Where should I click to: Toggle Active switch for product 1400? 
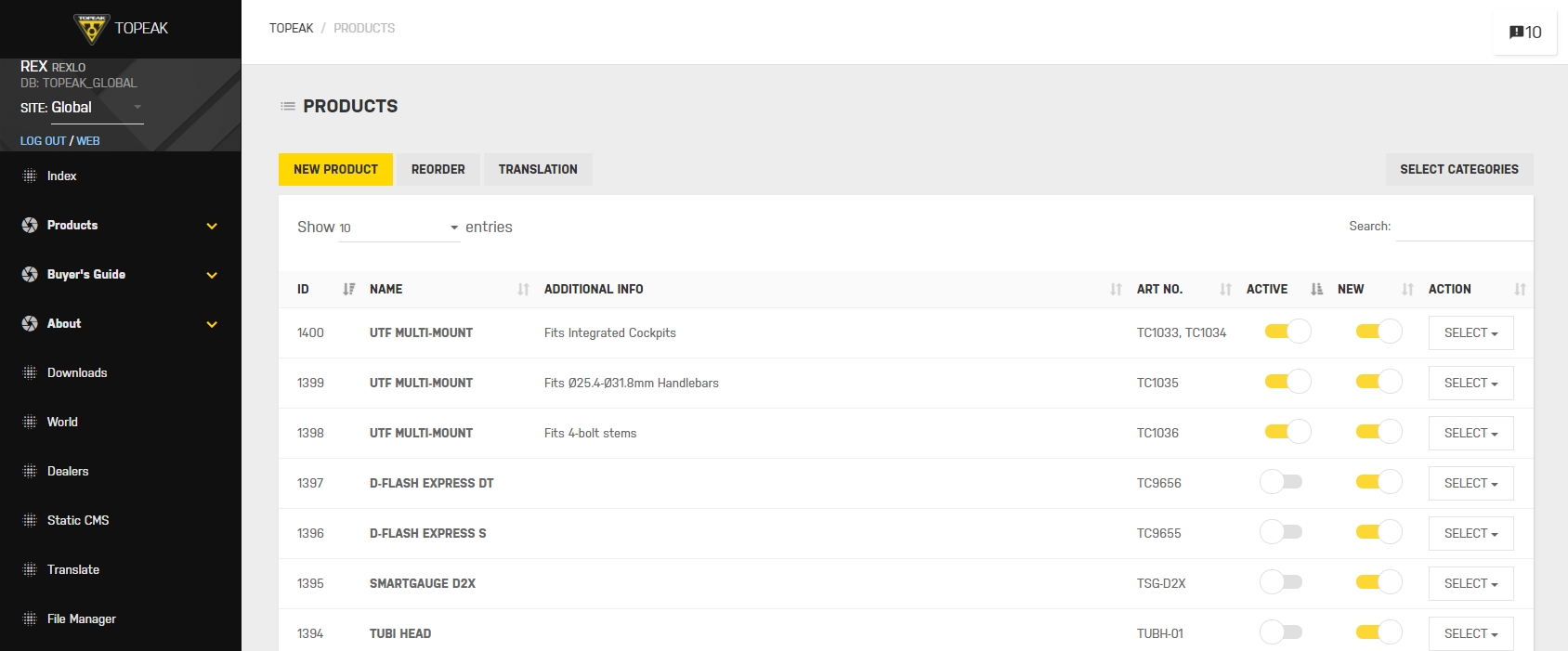(1287, 332)
